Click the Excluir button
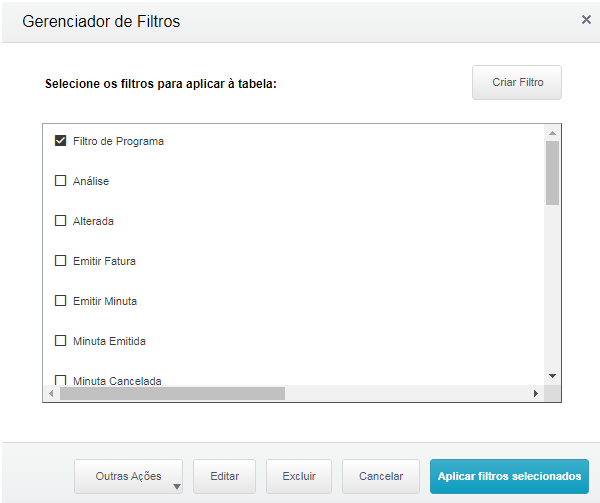The image size is (600, 503). click(299, 476)
